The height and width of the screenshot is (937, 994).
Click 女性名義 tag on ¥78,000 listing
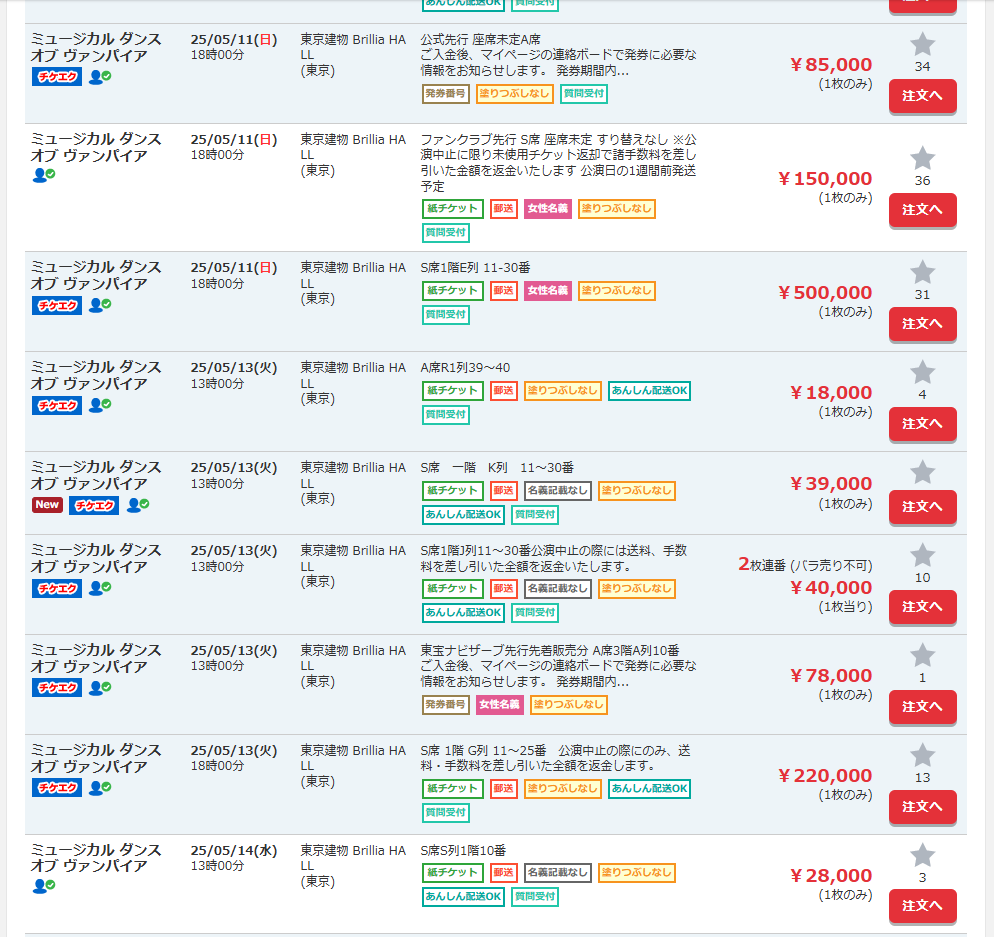[500, 704]
